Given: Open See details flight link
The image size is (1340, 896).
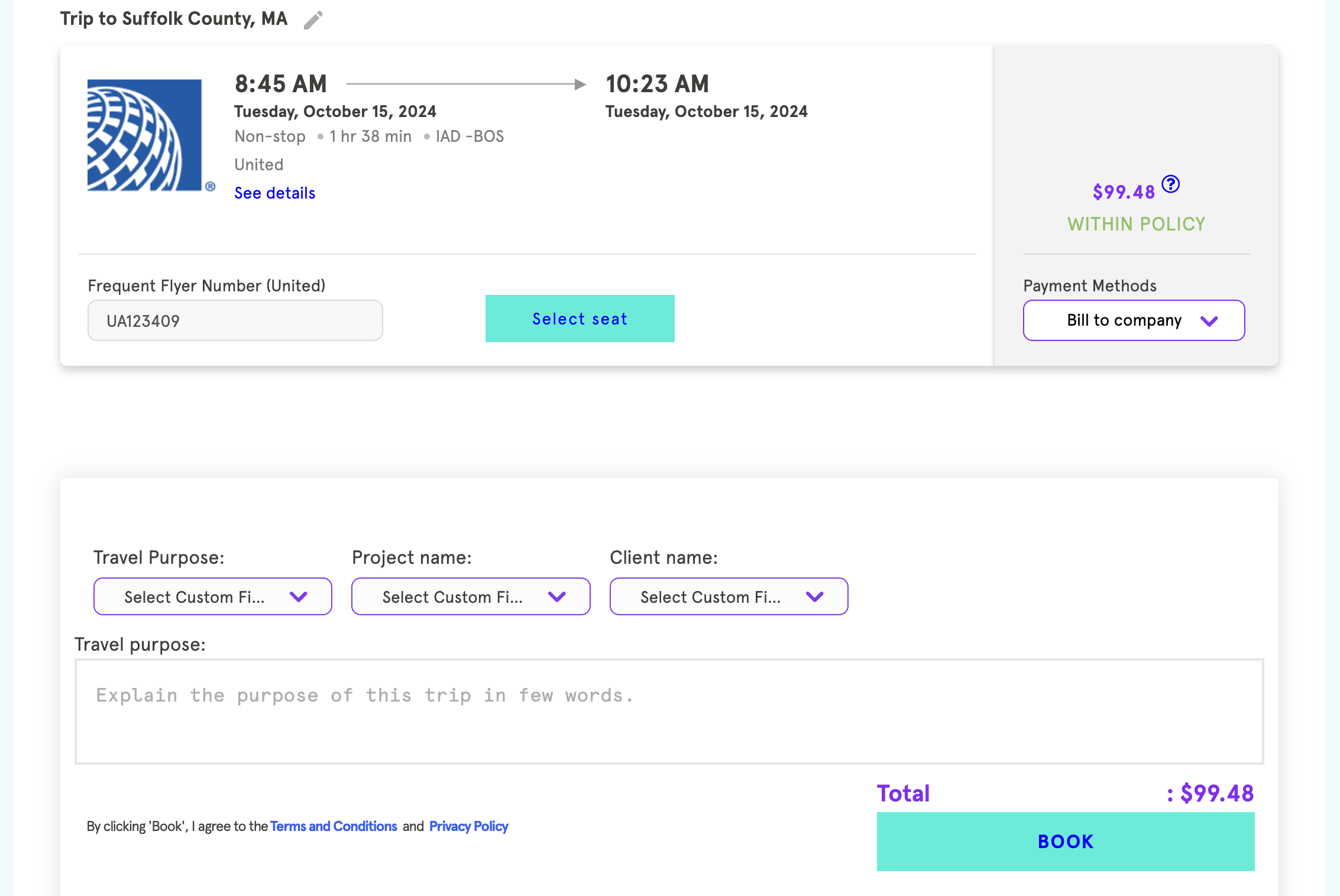Looking at the screenshot, I should tap(274, 193).
